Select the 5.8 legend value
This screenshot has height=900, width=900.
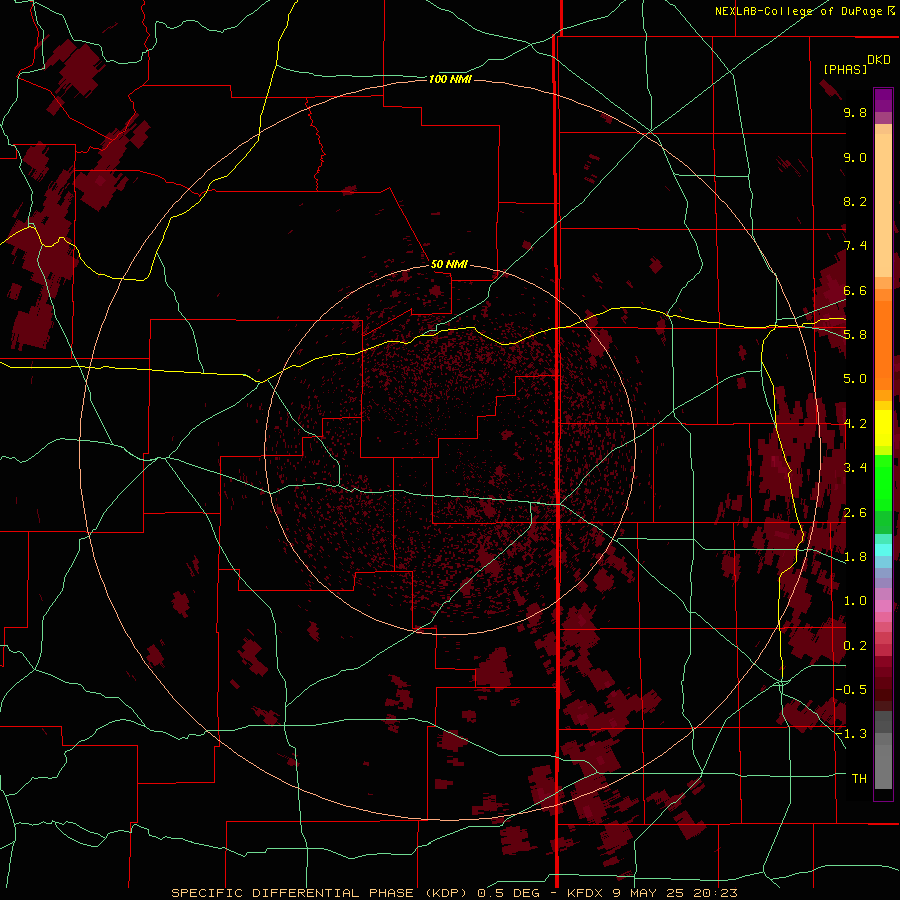[855, 335]
